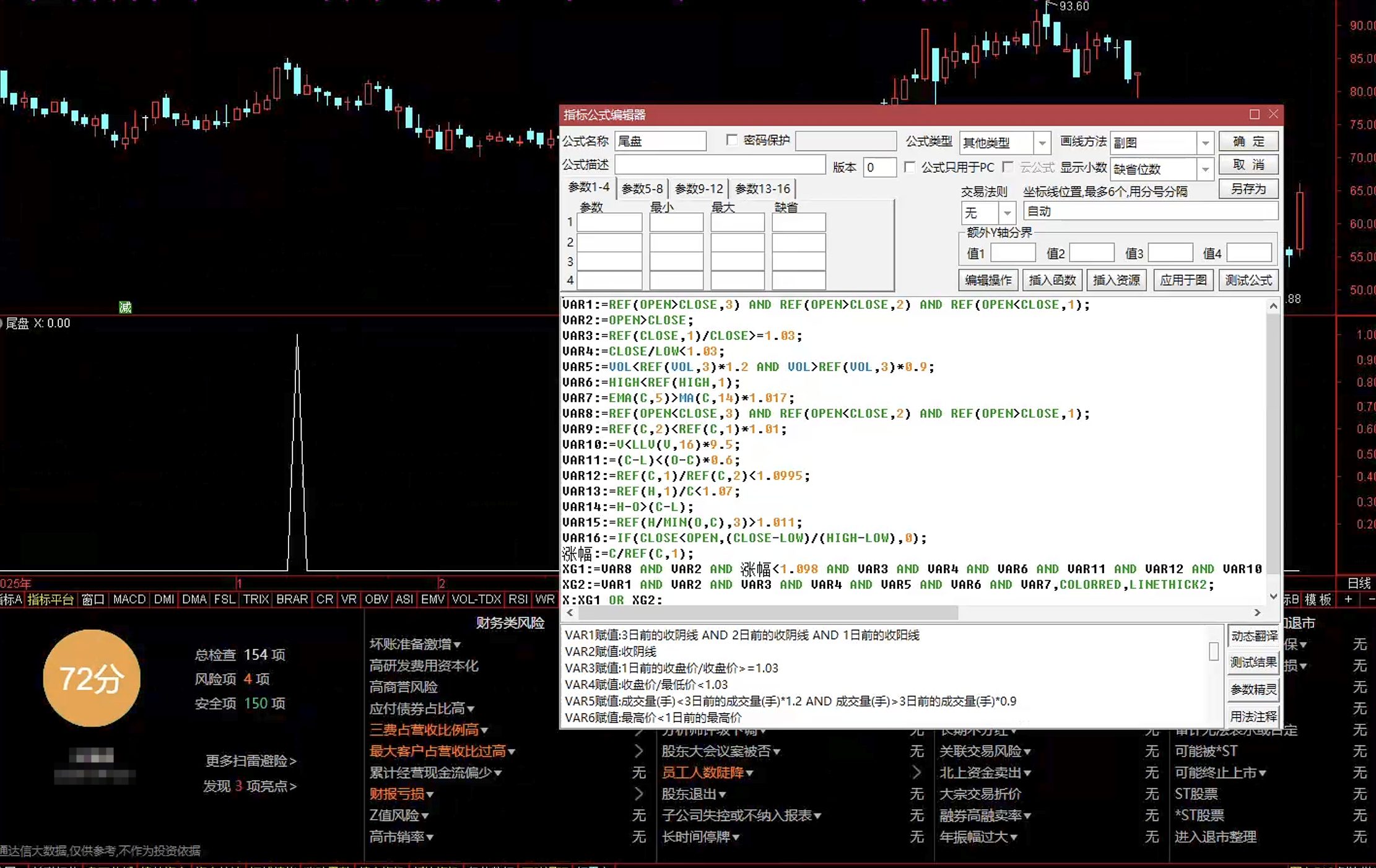Click the code editor scroll-down arrow
This screenshot has width=1376, height=868.
click(x=1273, y=597)
